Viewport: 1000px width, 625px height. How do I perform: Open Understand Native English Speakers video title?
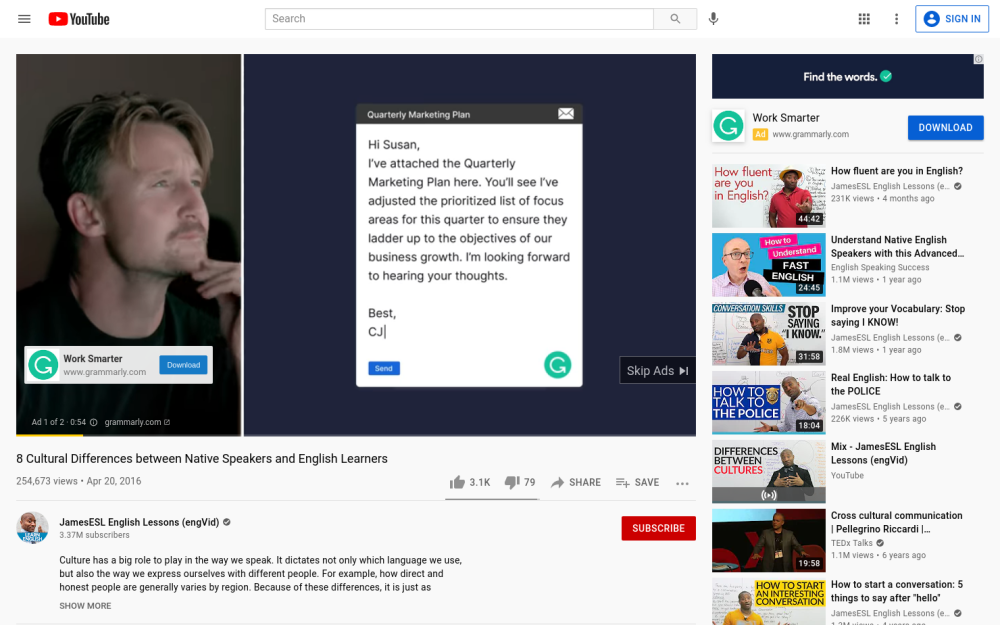(x=897, y=246)
